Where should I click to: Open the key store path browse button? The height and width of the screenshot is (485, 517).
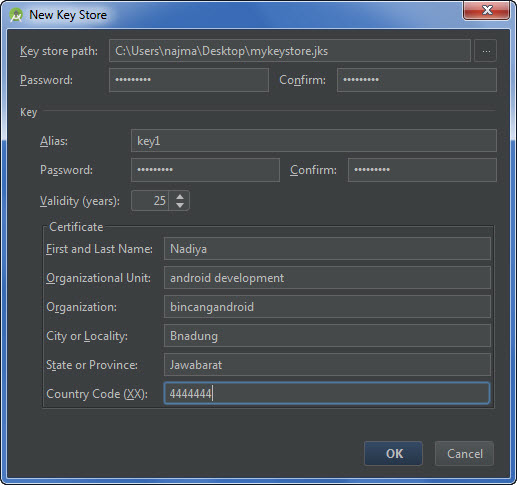click(x=486, y=51)
